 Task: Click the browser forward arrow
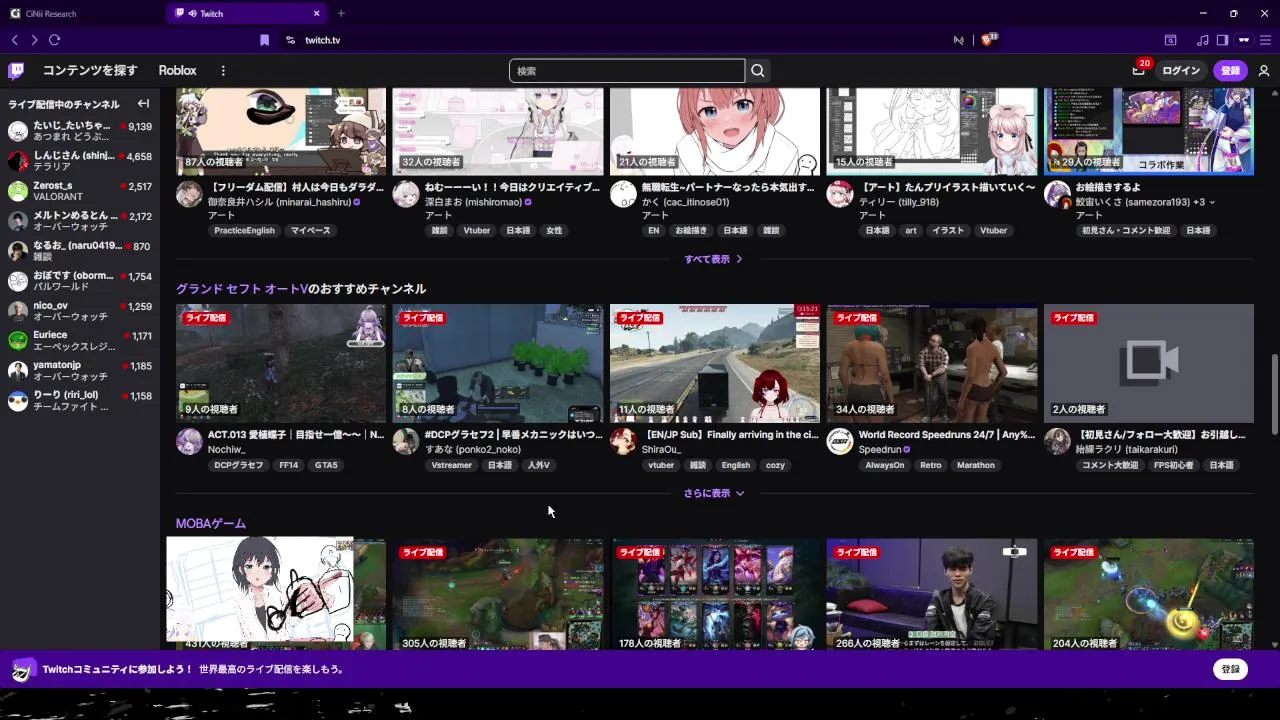point(34,40)
